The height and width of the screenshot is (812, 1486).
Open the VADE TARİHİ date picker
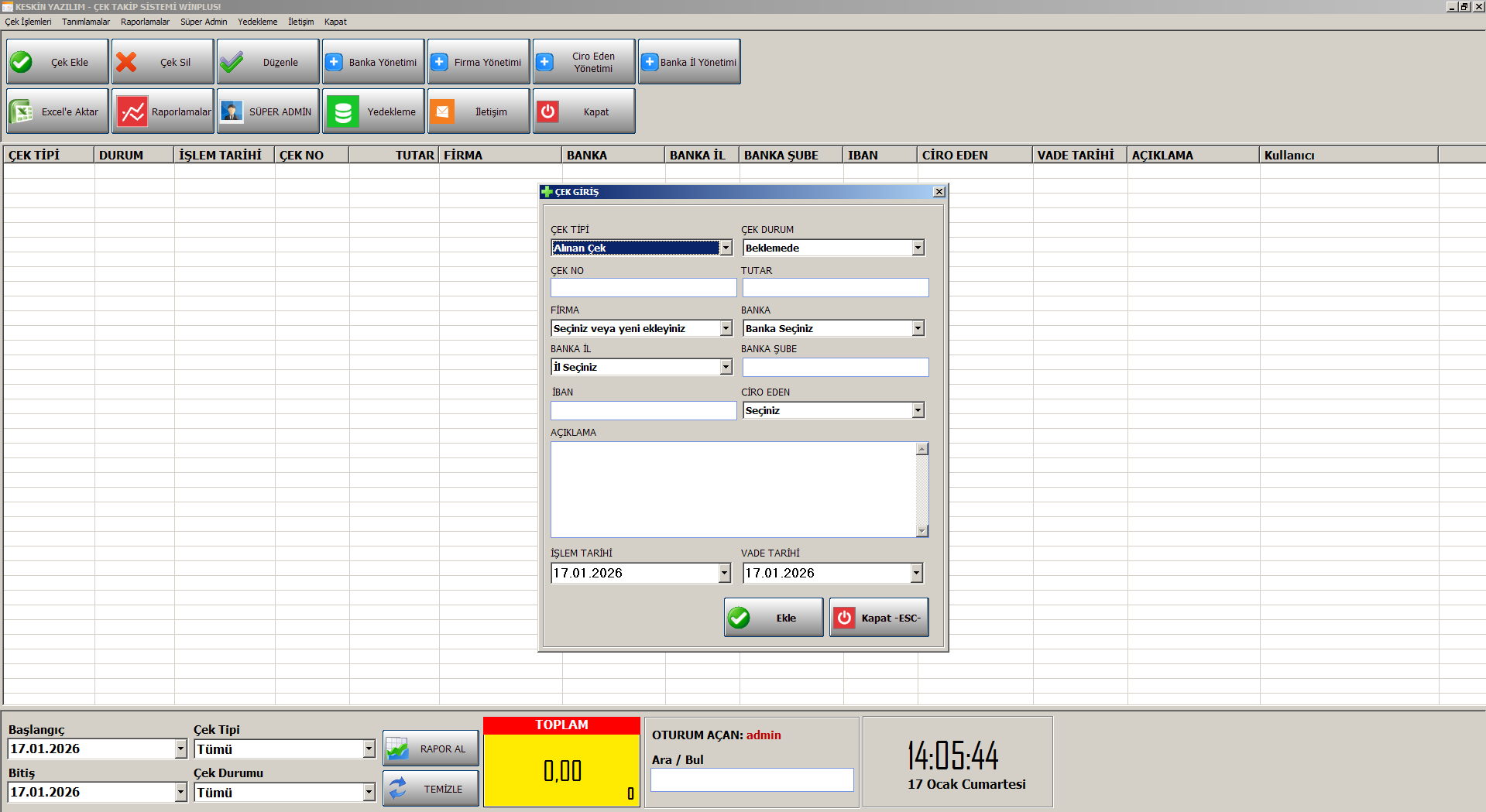(916, 573)
